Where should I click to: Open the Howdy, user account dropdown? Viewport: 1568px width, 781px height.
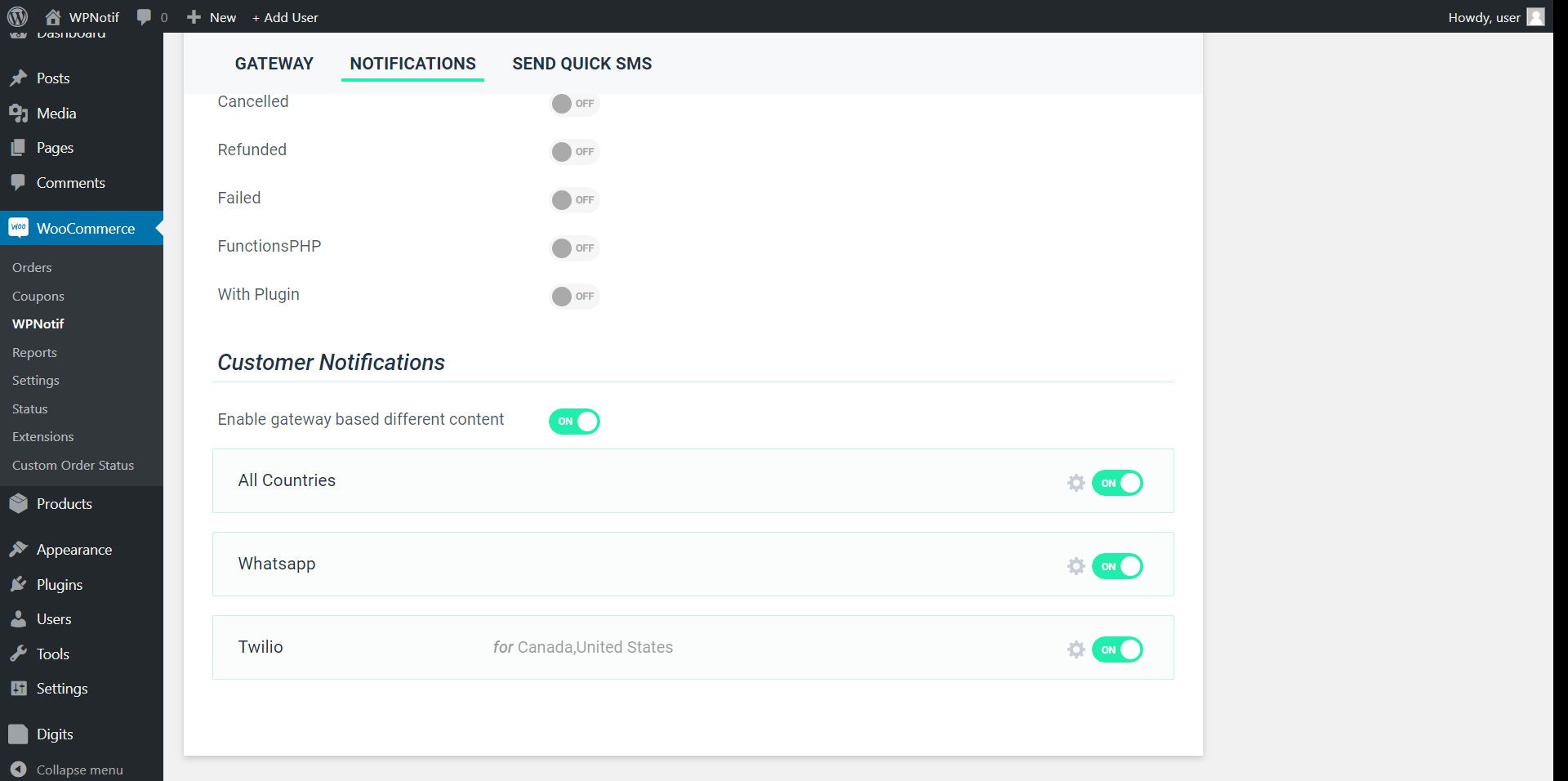tap(1484, 16)
